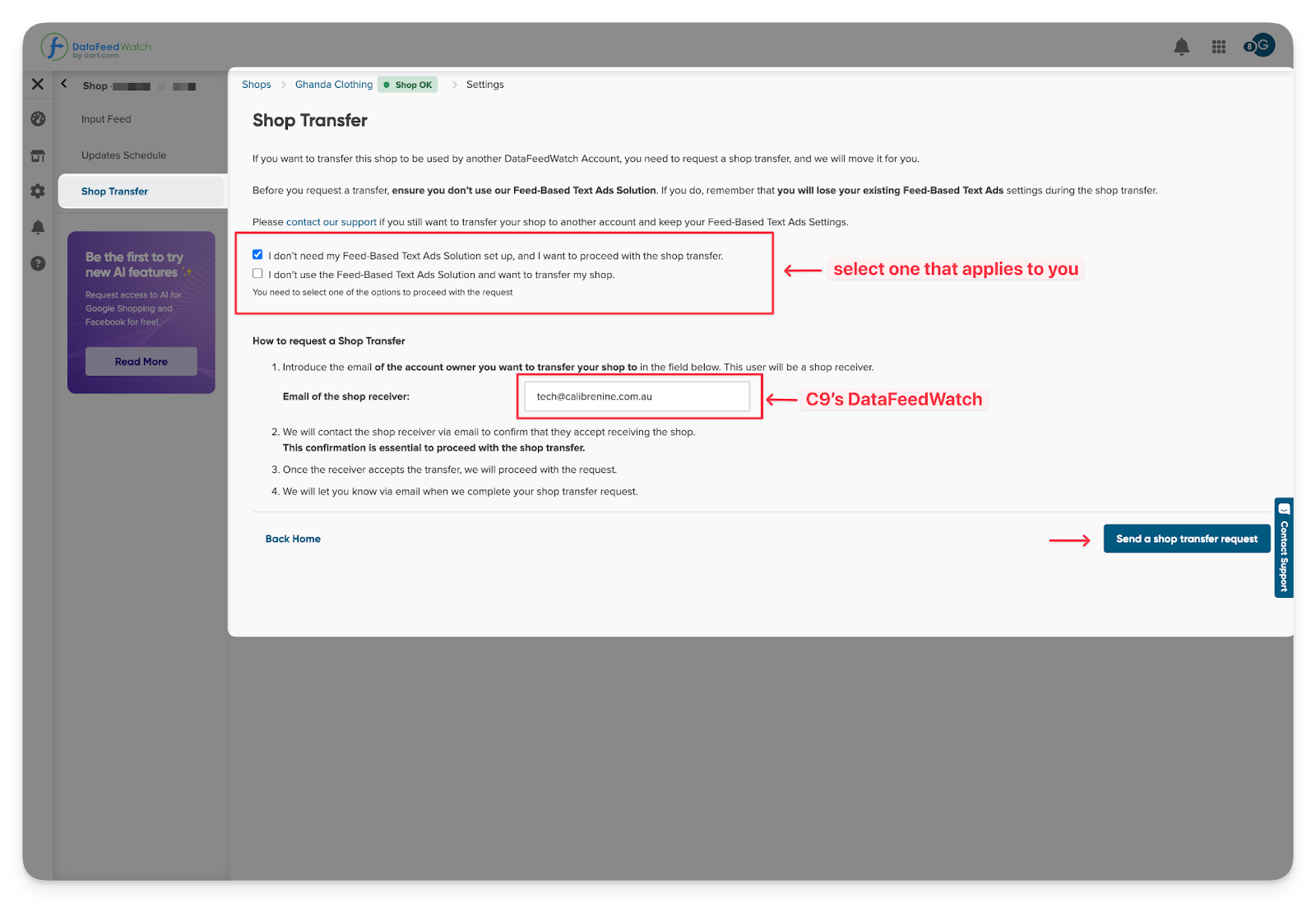The image size is (1316, 903).
Task: Open the dashboard gauge icon in sidebar
Action: pyautogui.click(x=38, y=119)
